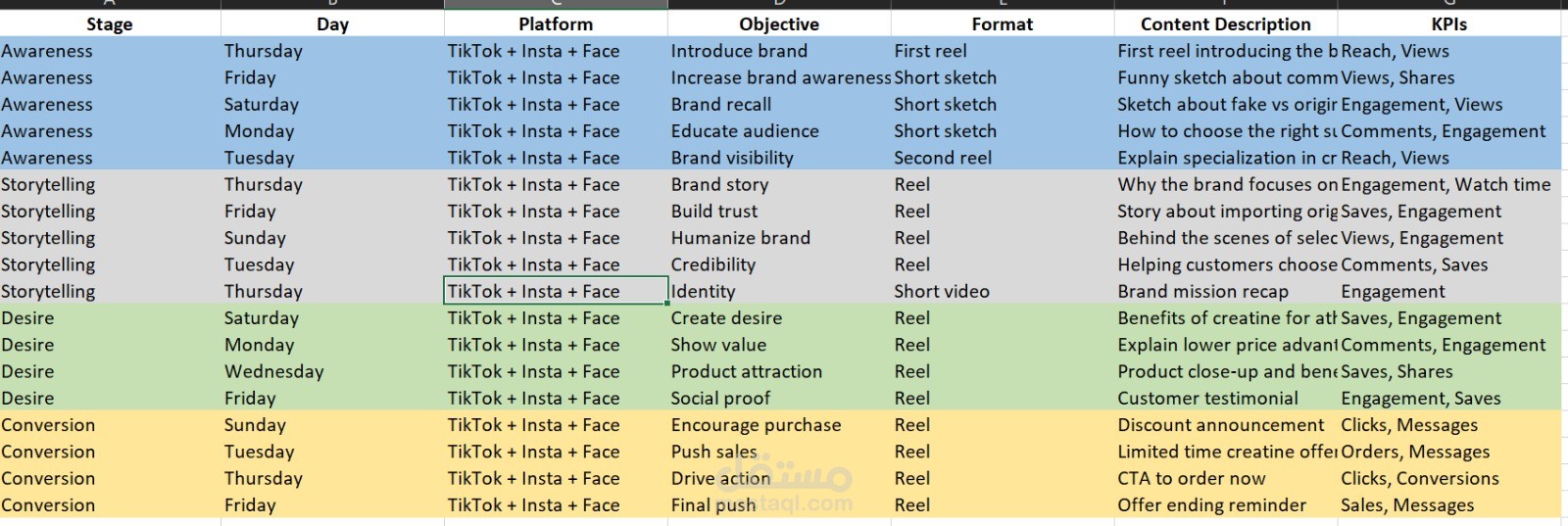Click the 'Brand mission recap' cell

pyautogui.click(x=1226, y=291)
